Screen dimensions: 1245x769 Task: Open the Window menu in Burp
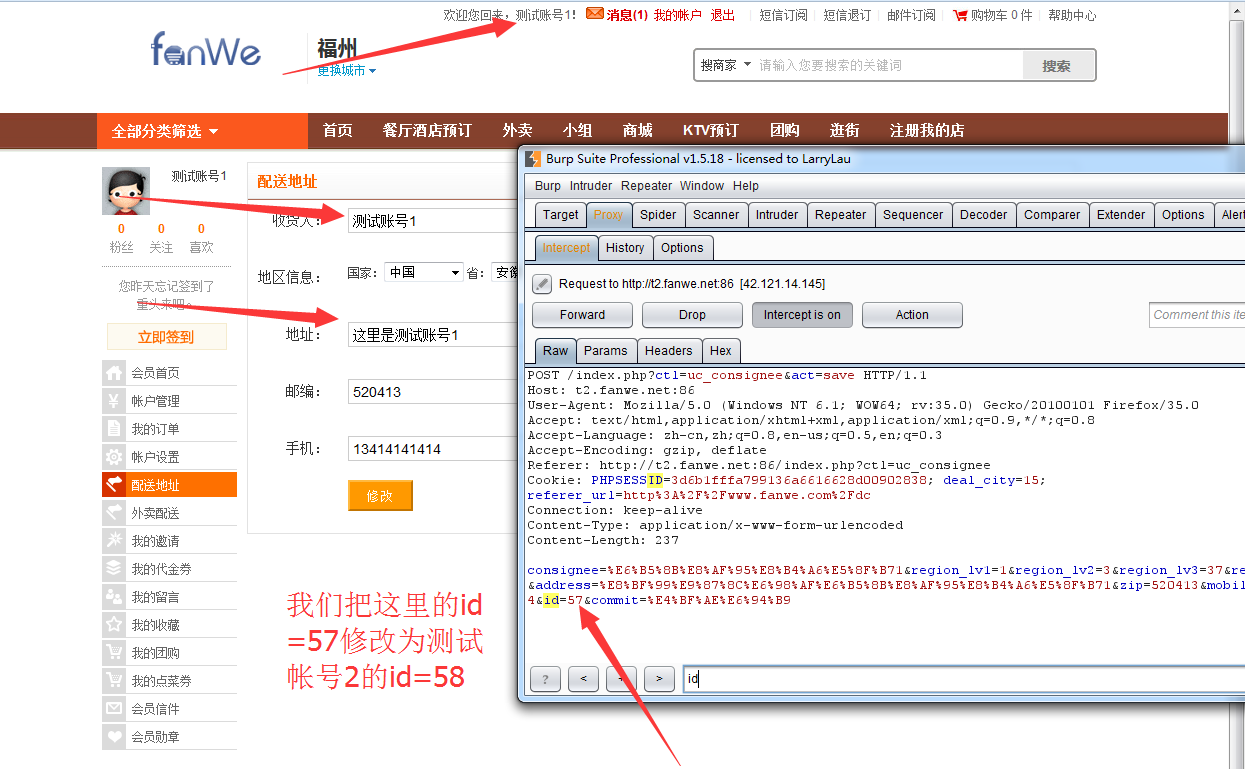[x=702, y=186]
